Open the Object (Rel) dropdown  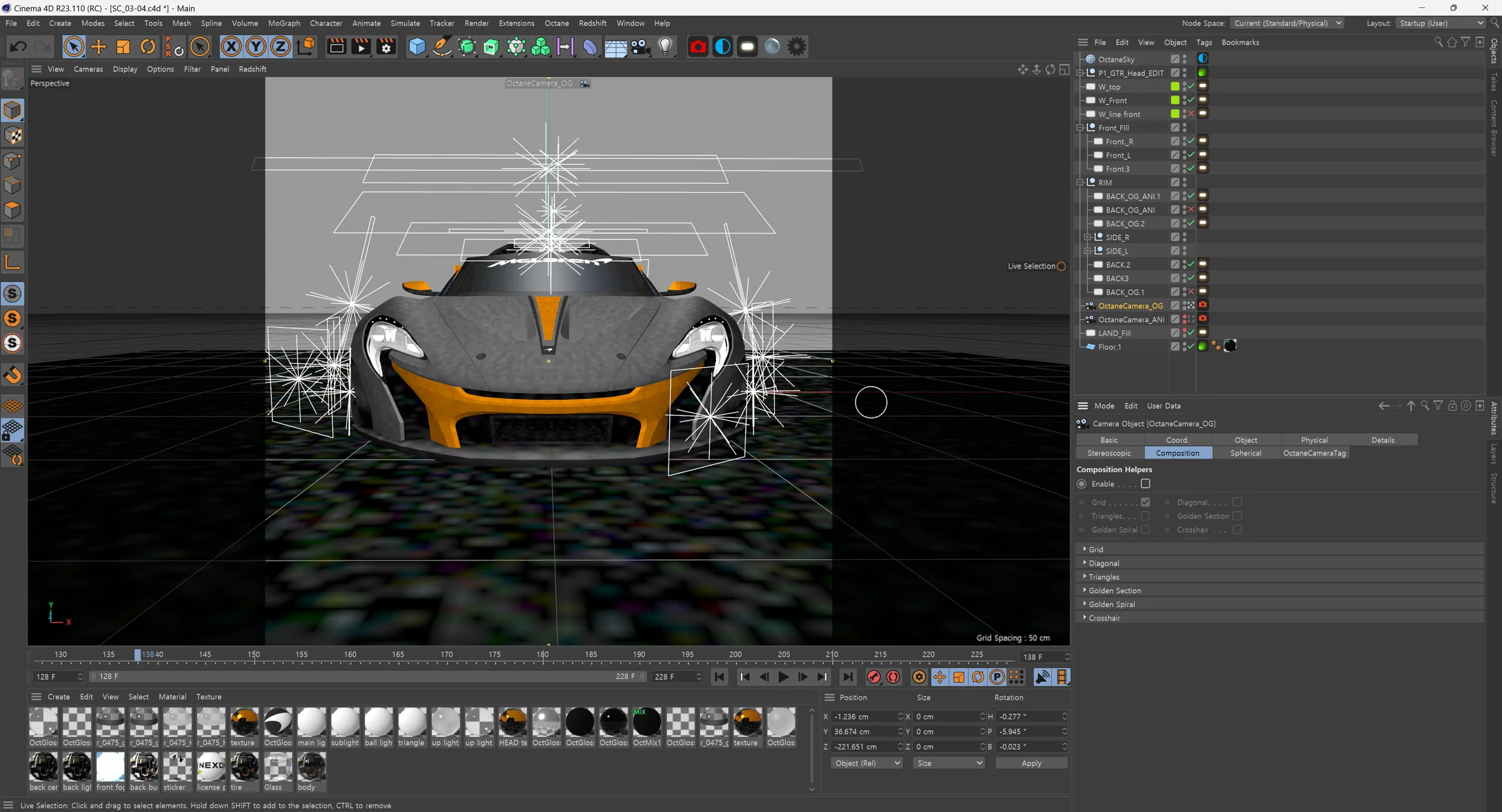point(867,763)
